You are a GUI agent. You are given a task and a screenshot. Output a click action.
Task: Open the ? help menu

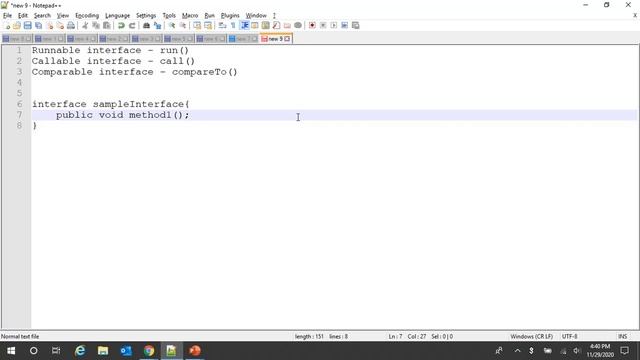click(274, 16)
